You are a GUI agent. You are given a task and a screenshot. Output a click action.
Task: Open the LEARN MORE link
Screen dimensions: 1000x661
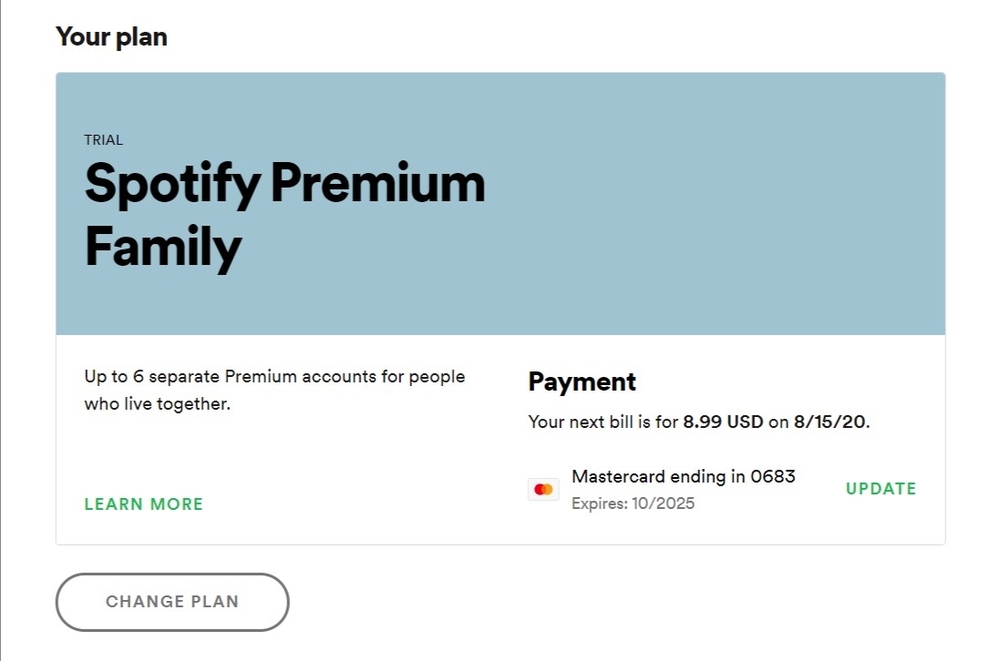(x=143, y=504)
